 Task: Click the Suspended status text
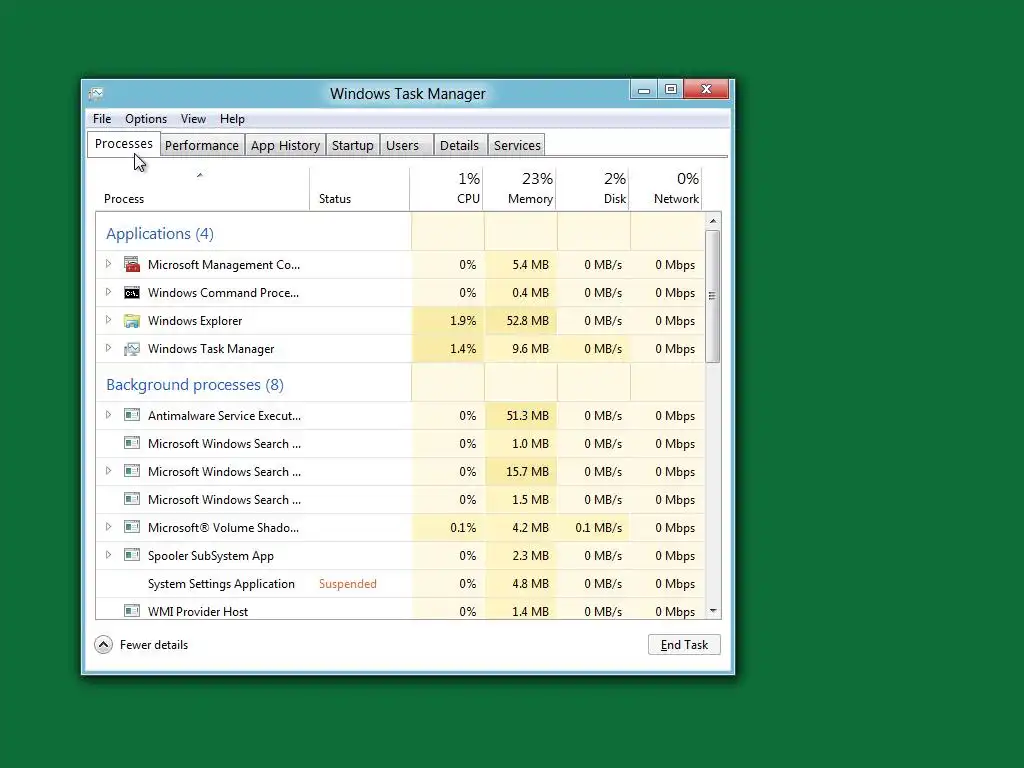point(347,584)
